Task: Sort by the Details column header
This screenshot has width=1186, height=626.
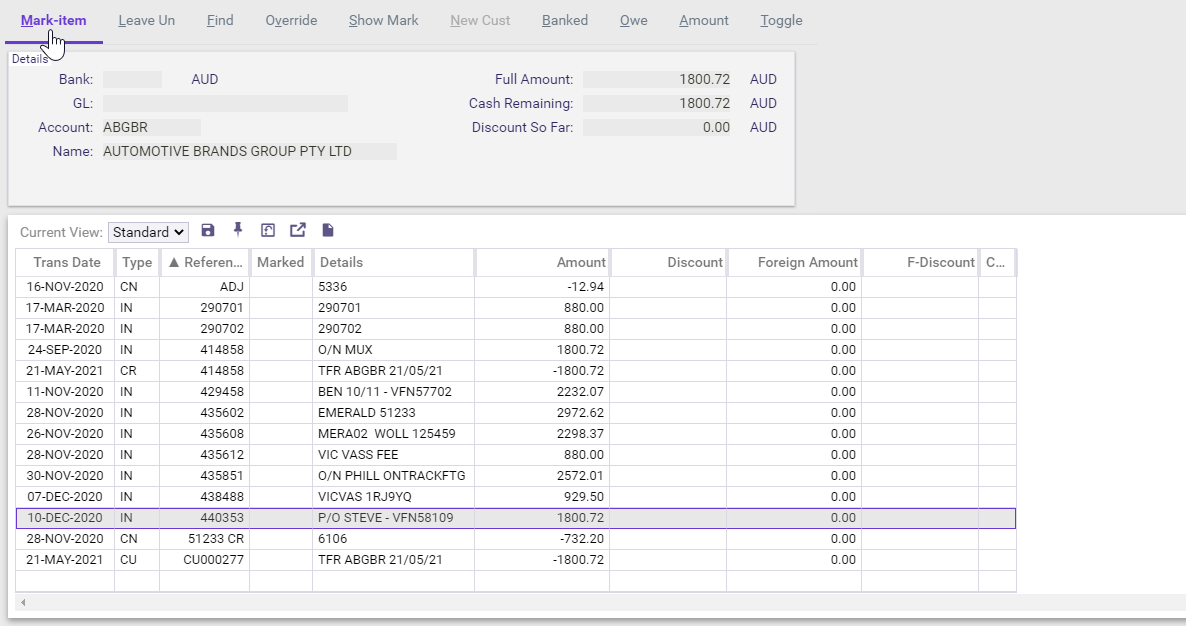Action: tap(393, 262)
